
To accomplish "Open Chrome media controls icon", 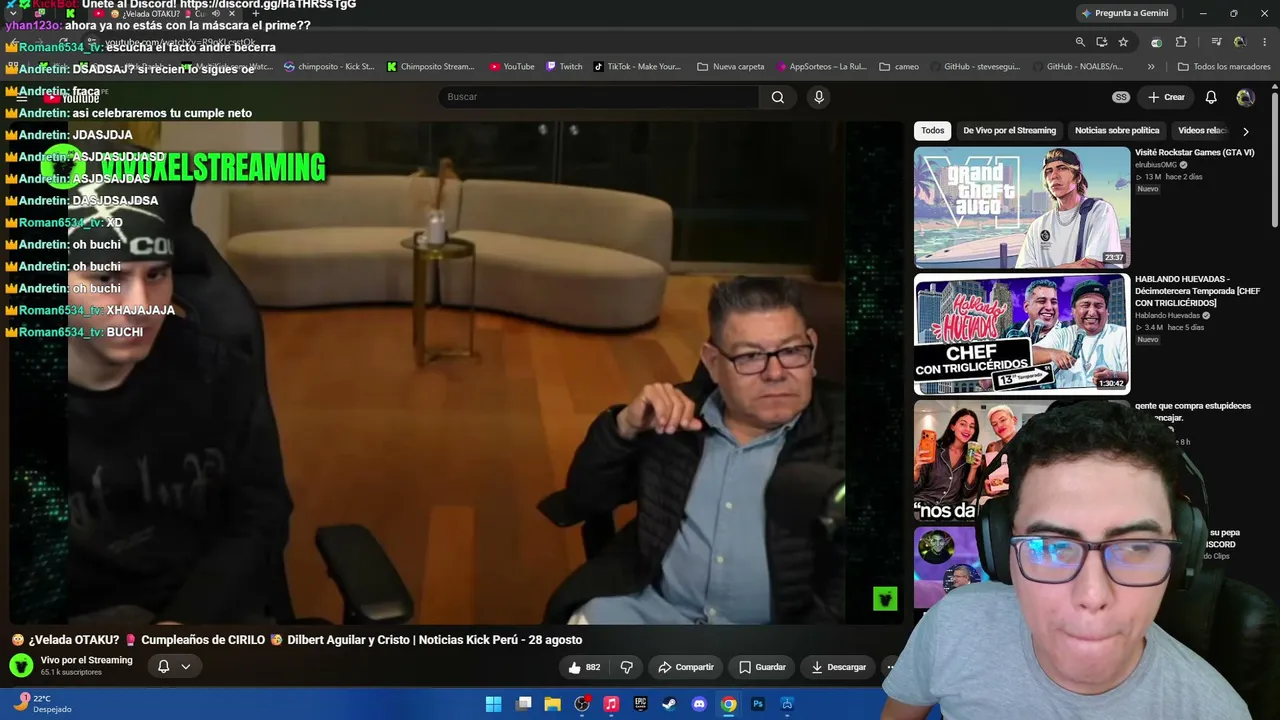I will coord(1216,42).
